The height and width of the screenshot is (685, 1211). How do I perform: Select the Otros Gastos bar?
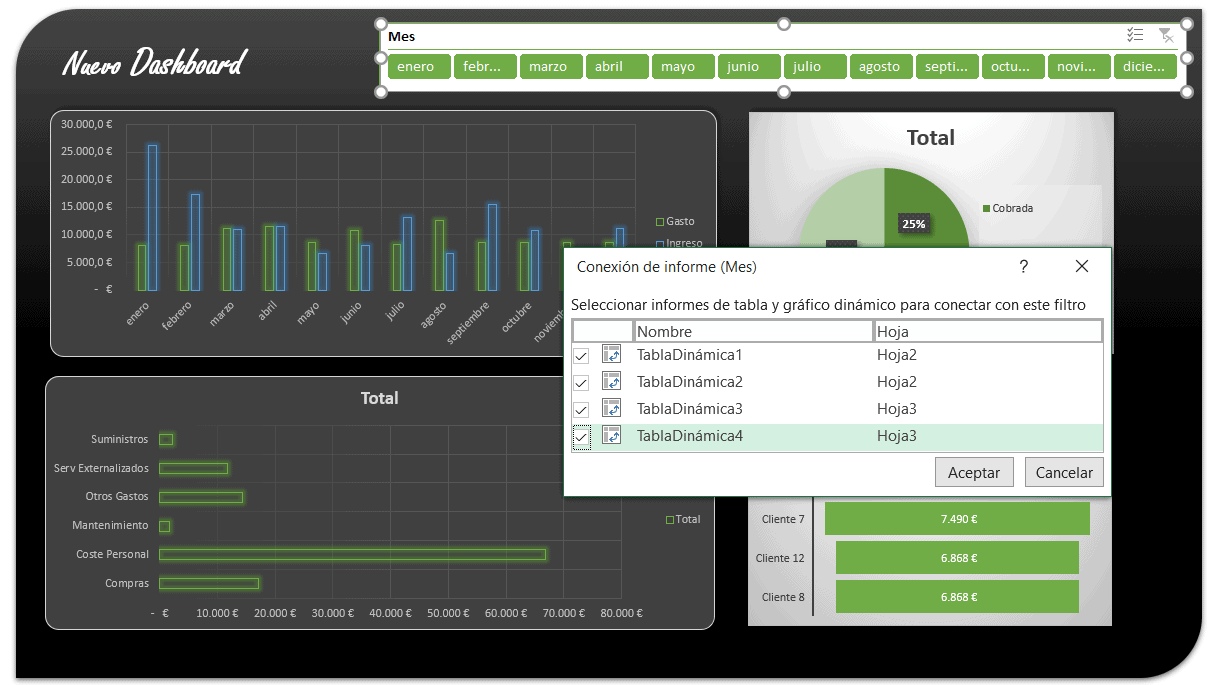[201, 497]
